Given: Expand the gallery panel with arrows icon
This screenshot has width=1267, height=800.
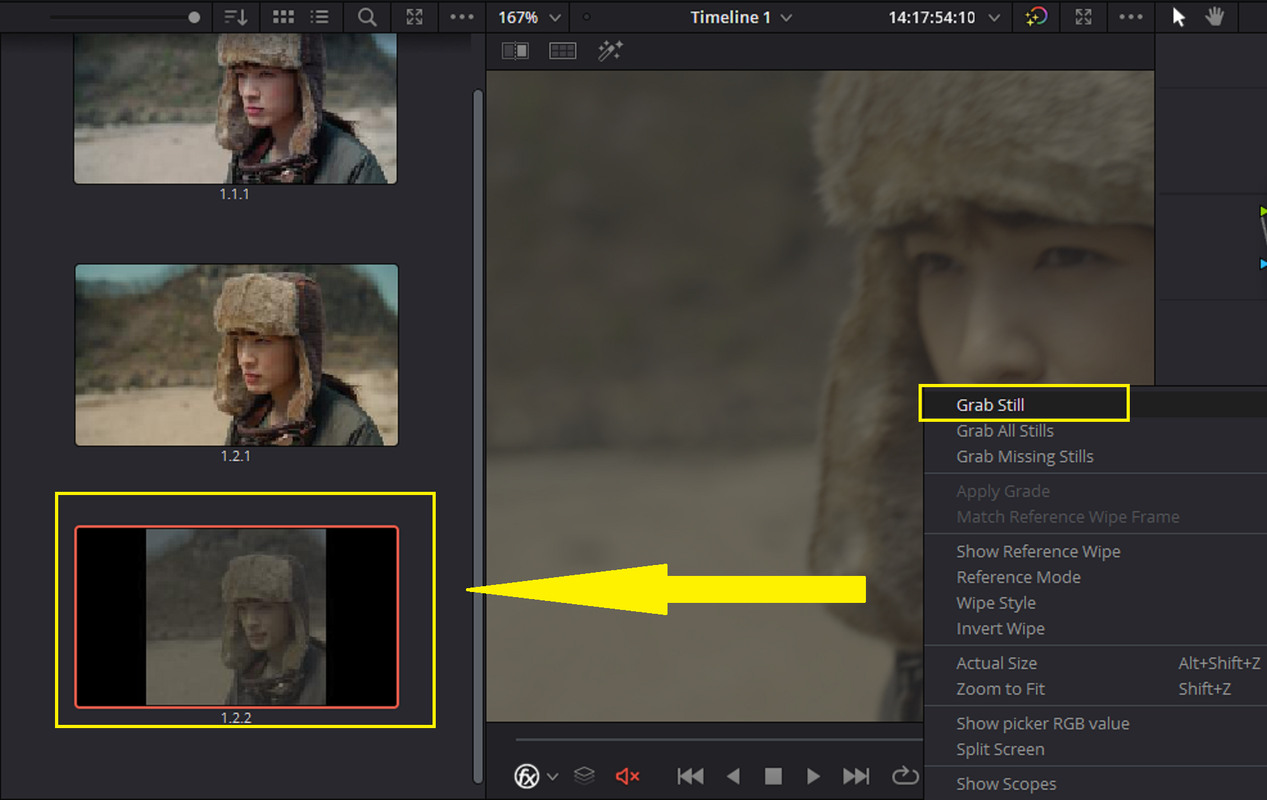Looking at the screenshot, I should pos(414,17).
